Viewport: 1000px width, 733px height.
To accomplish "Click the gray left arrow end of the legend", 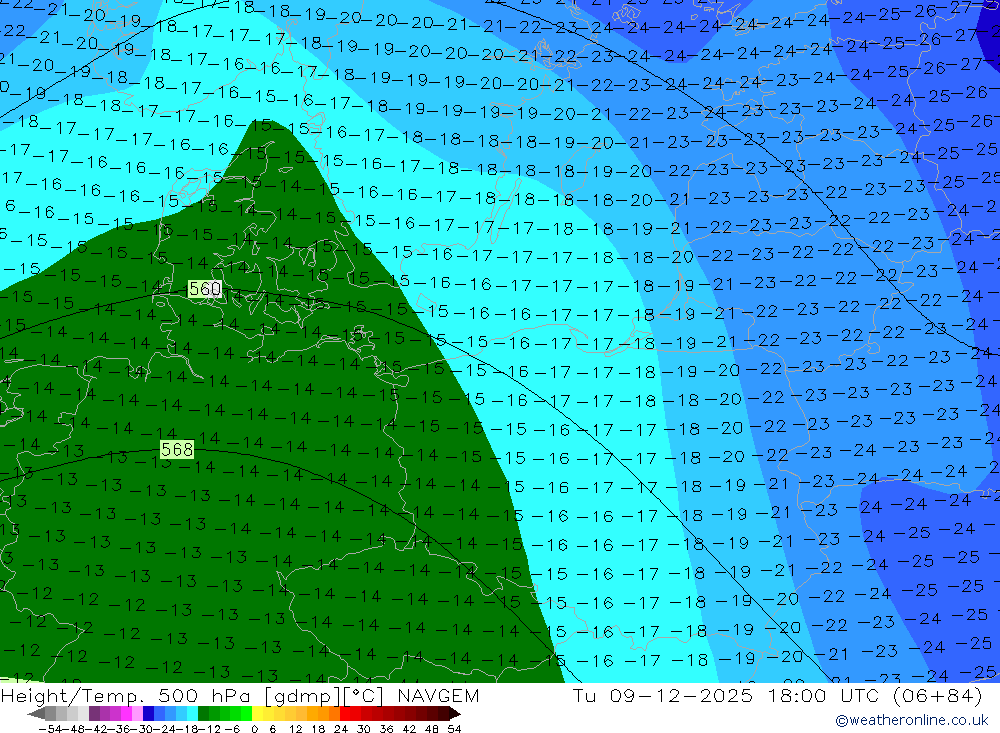I will coord(36,714).
